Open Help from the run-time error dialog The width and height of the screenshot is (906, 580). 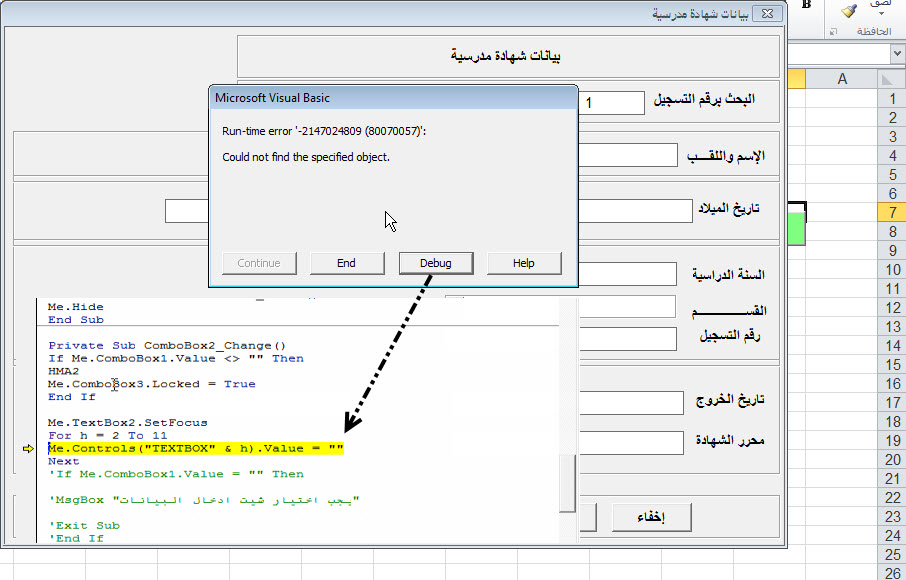tap(523, 263)
